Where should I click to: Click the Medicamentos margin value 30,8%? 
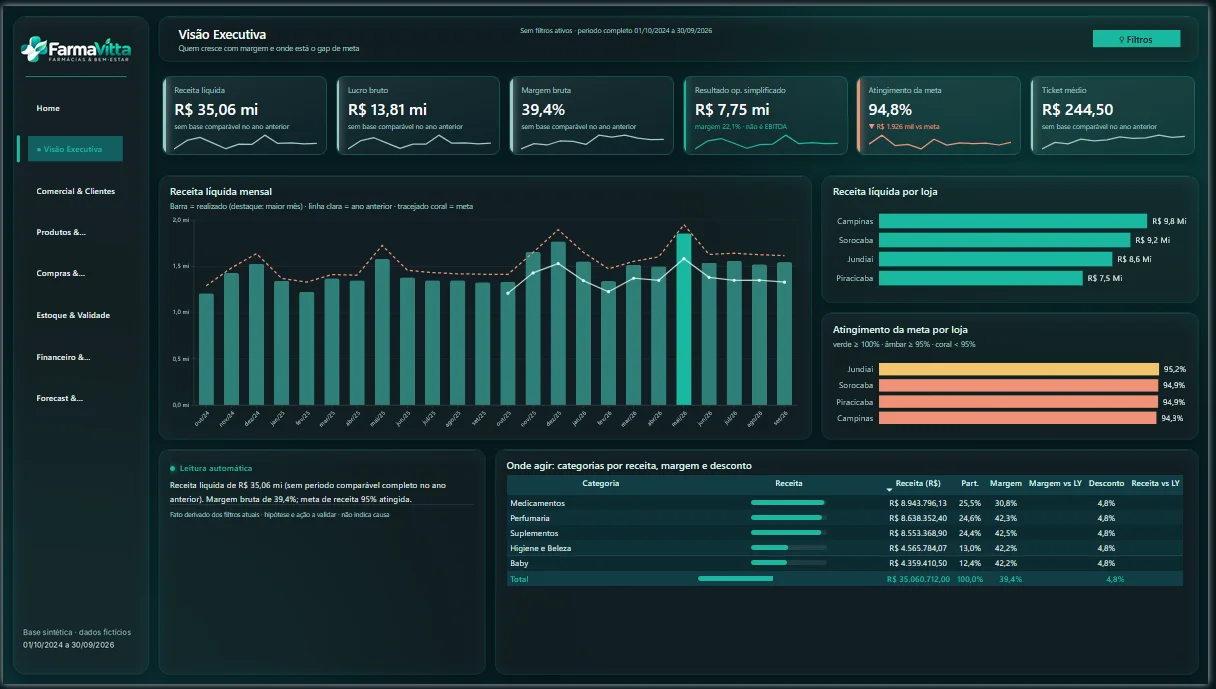click(x=1005, y=503)
